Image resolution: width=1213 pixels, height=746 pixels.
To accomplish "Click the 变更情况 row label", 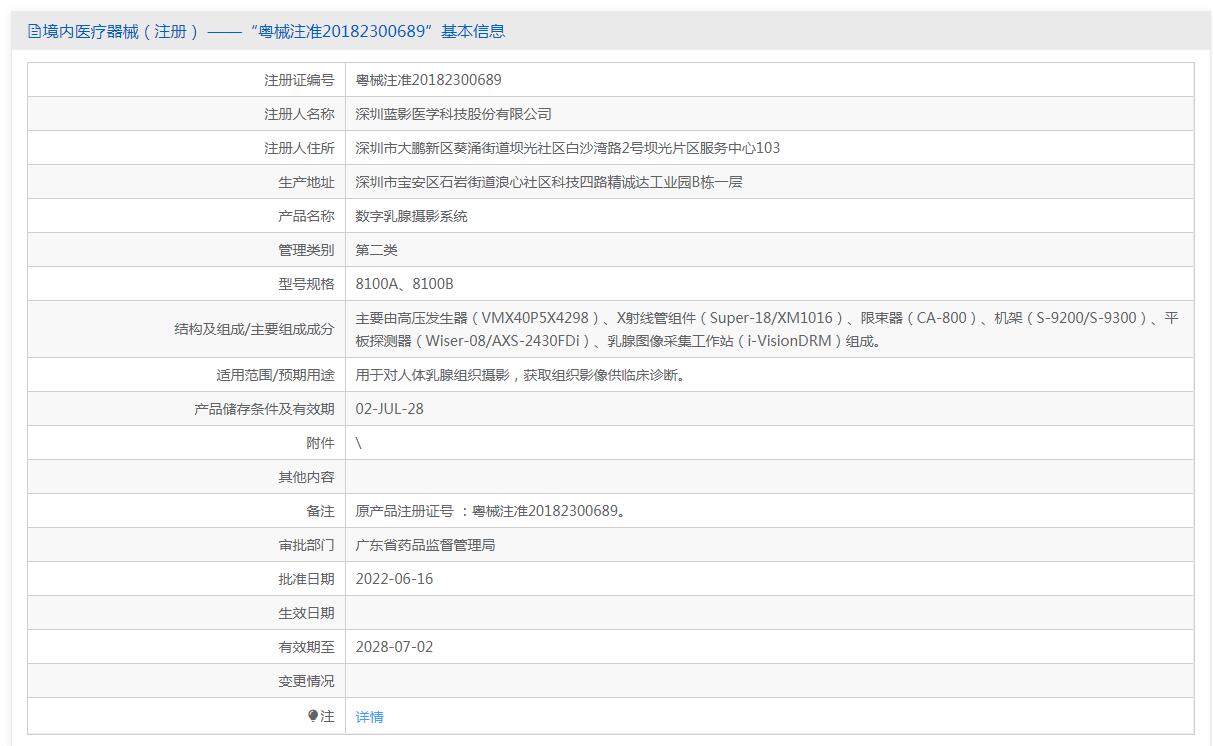I will (x=306, y=681).
